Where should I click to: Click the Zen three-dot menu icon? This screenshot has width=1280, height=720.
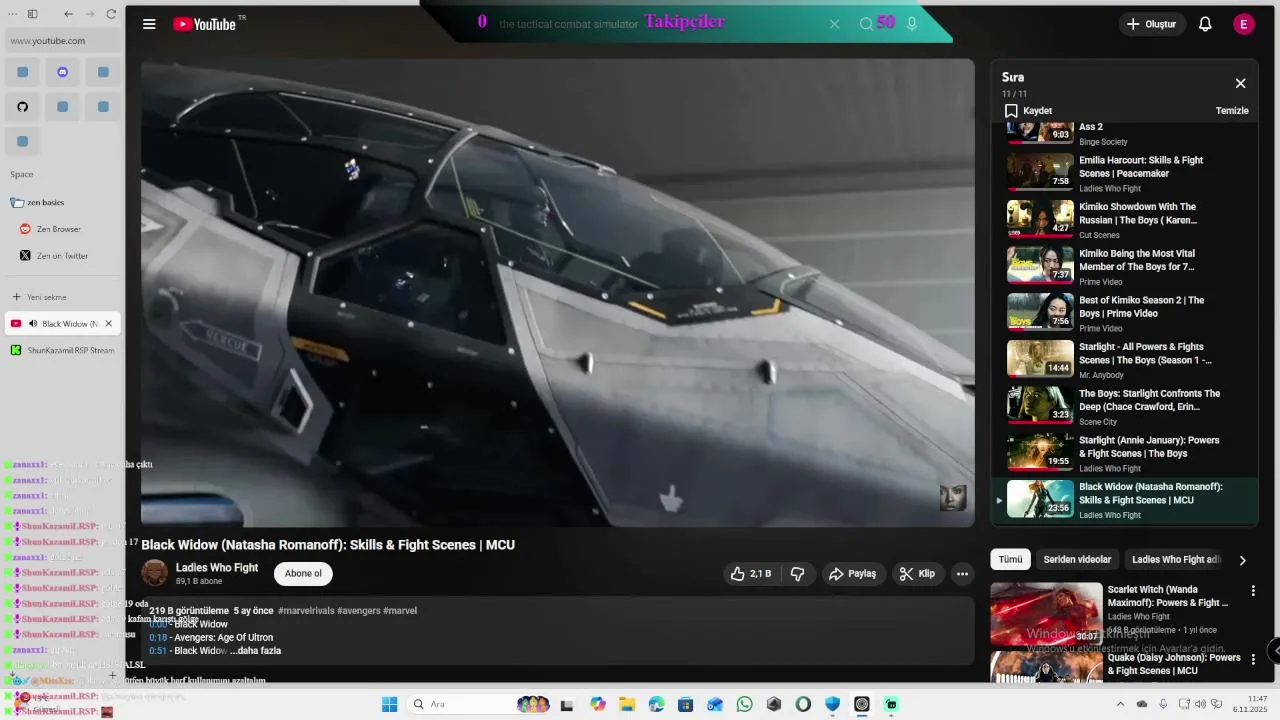point(12,14)
